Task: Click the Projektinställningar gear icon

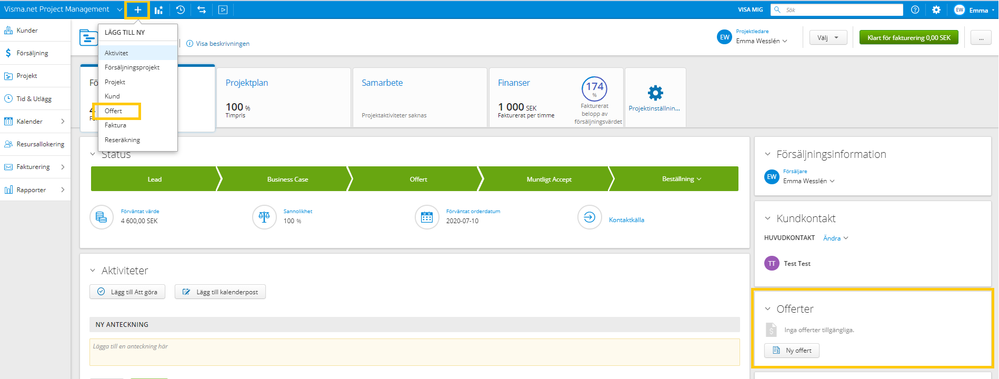Action: pyautogui.click(x=655, y=93)
